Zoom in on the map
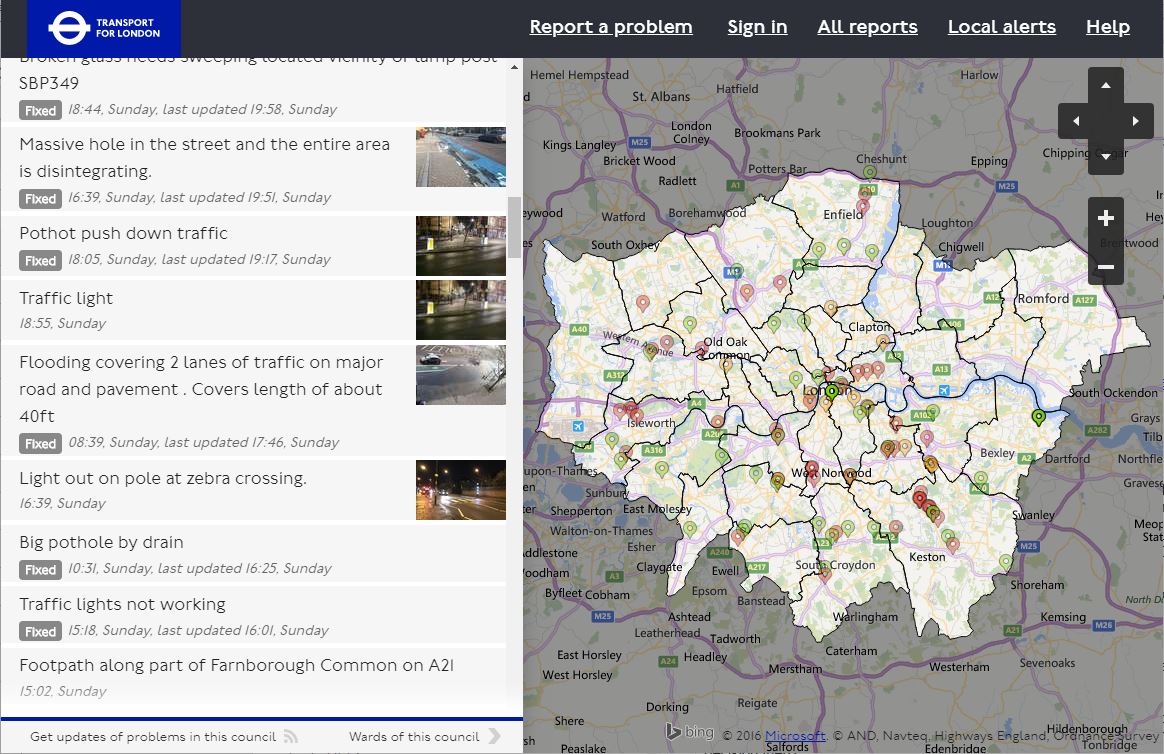The image size is (1164, 754). coord(1106,219)
